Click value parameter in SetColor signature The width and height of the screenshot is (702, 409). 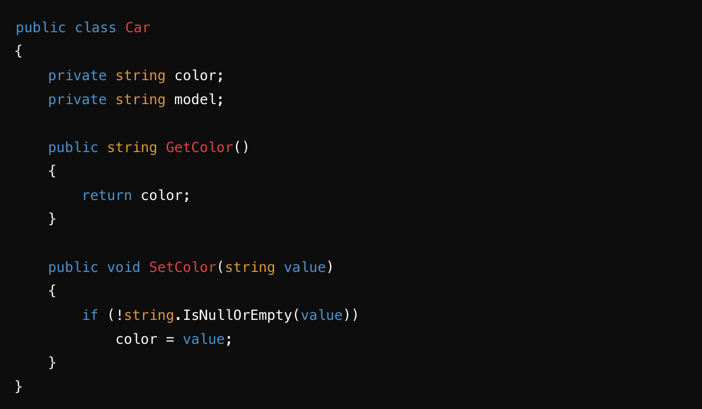[305, 267]
